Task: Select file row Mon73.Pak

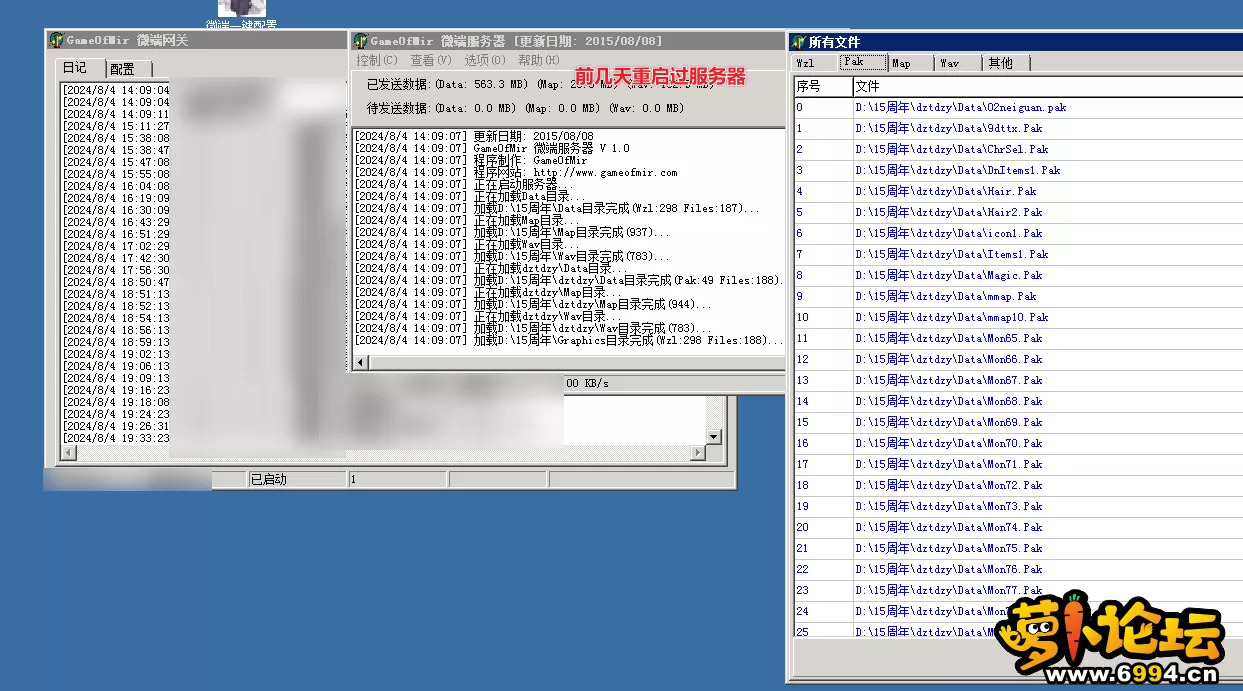Action: pyautogui.click(x=1018, y=506)
